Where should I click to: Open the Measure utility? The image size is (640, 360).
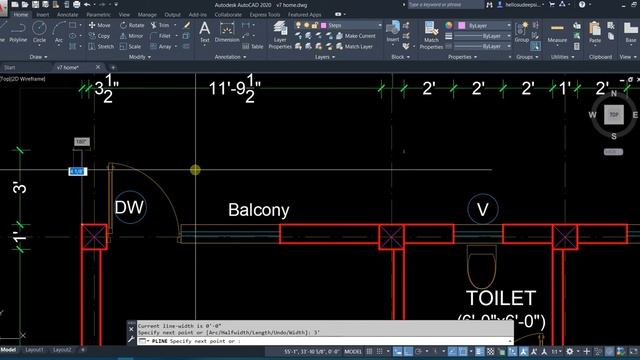click(x=557, y=32)
